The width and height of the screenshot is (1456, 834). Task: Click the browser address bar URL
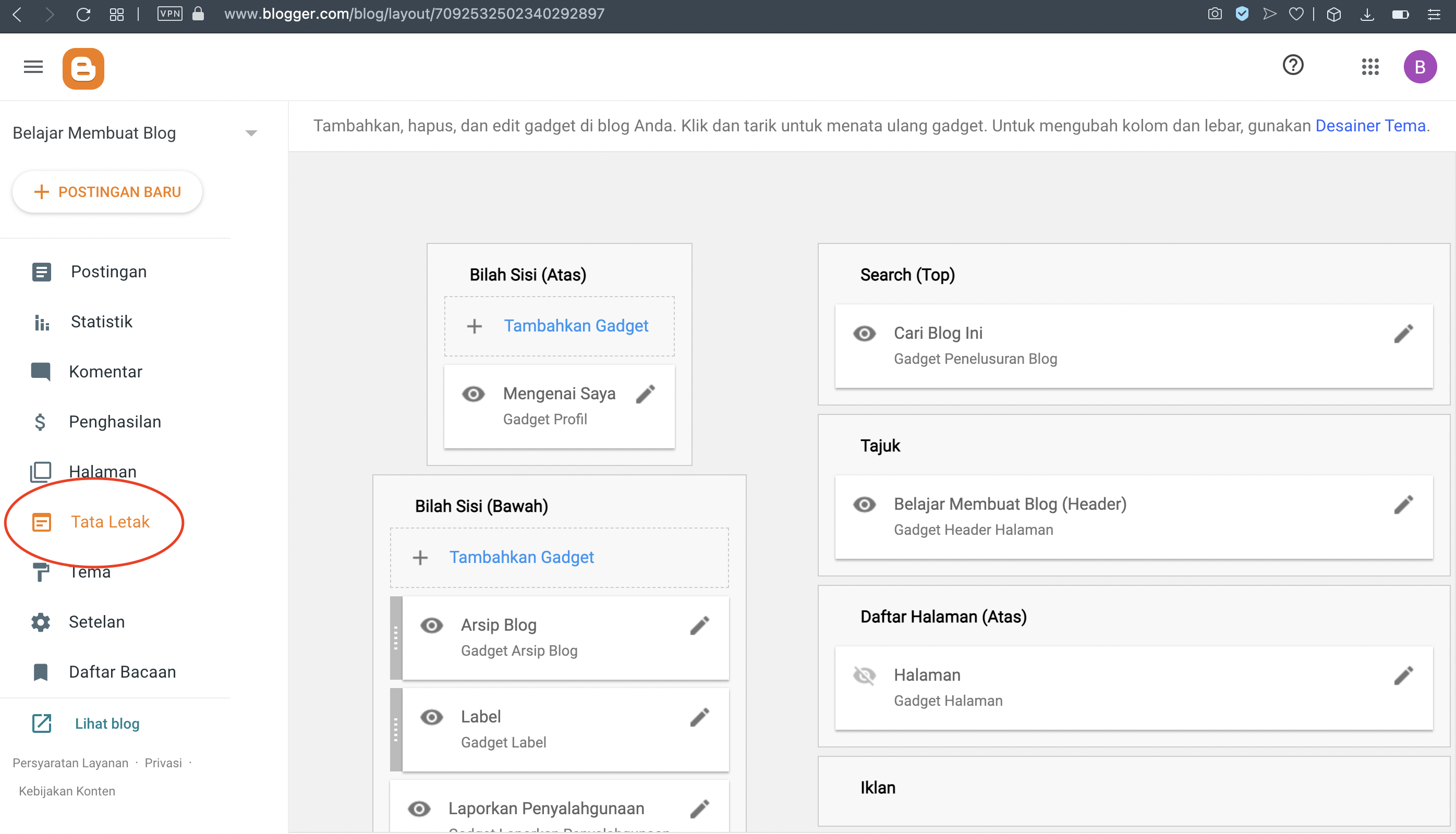point(414,14)
